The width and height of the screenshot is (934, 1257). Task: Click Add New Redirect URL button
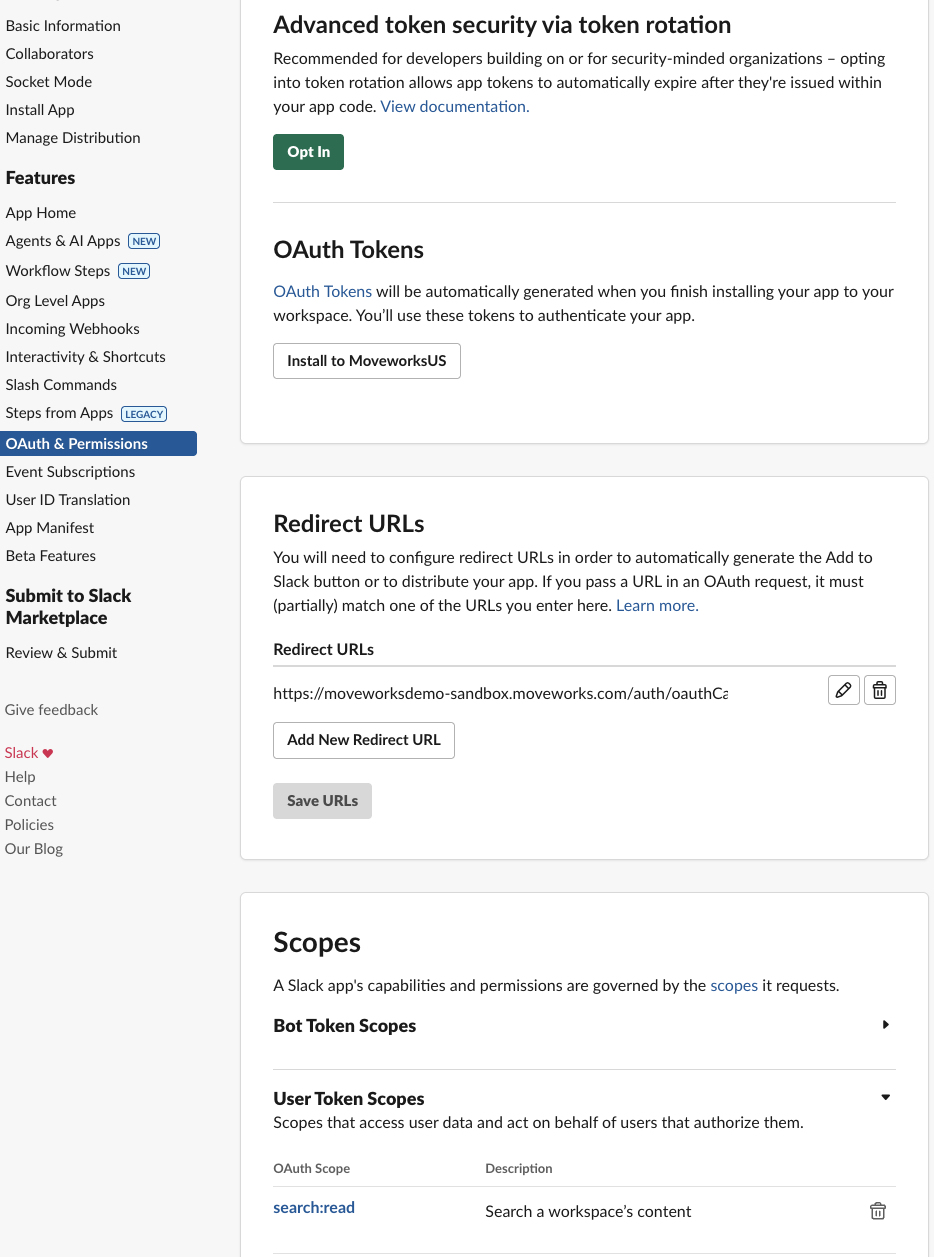point(364,740)
